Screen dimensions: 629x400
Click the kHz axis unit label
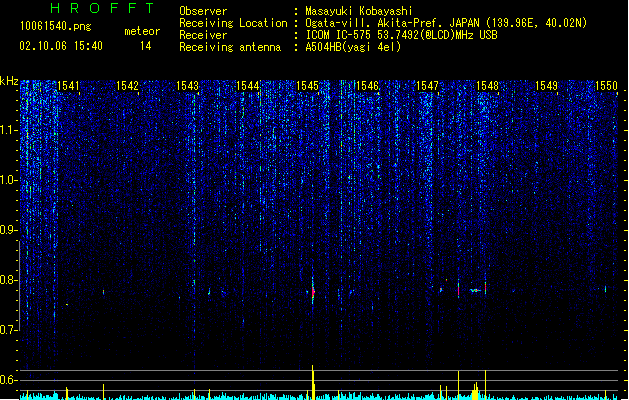pos(9,81)
